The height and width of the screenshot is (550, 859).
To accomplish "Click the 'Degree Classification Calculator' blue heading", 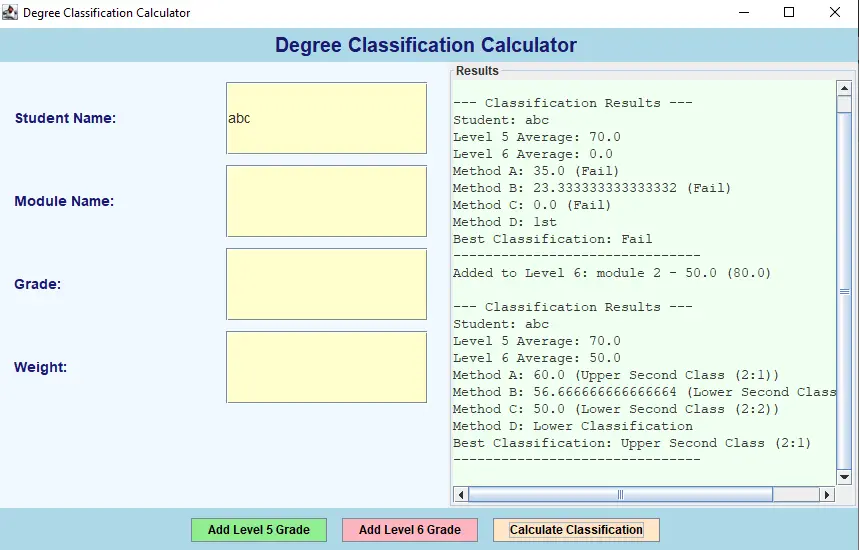I will click(x=426, y=45).
